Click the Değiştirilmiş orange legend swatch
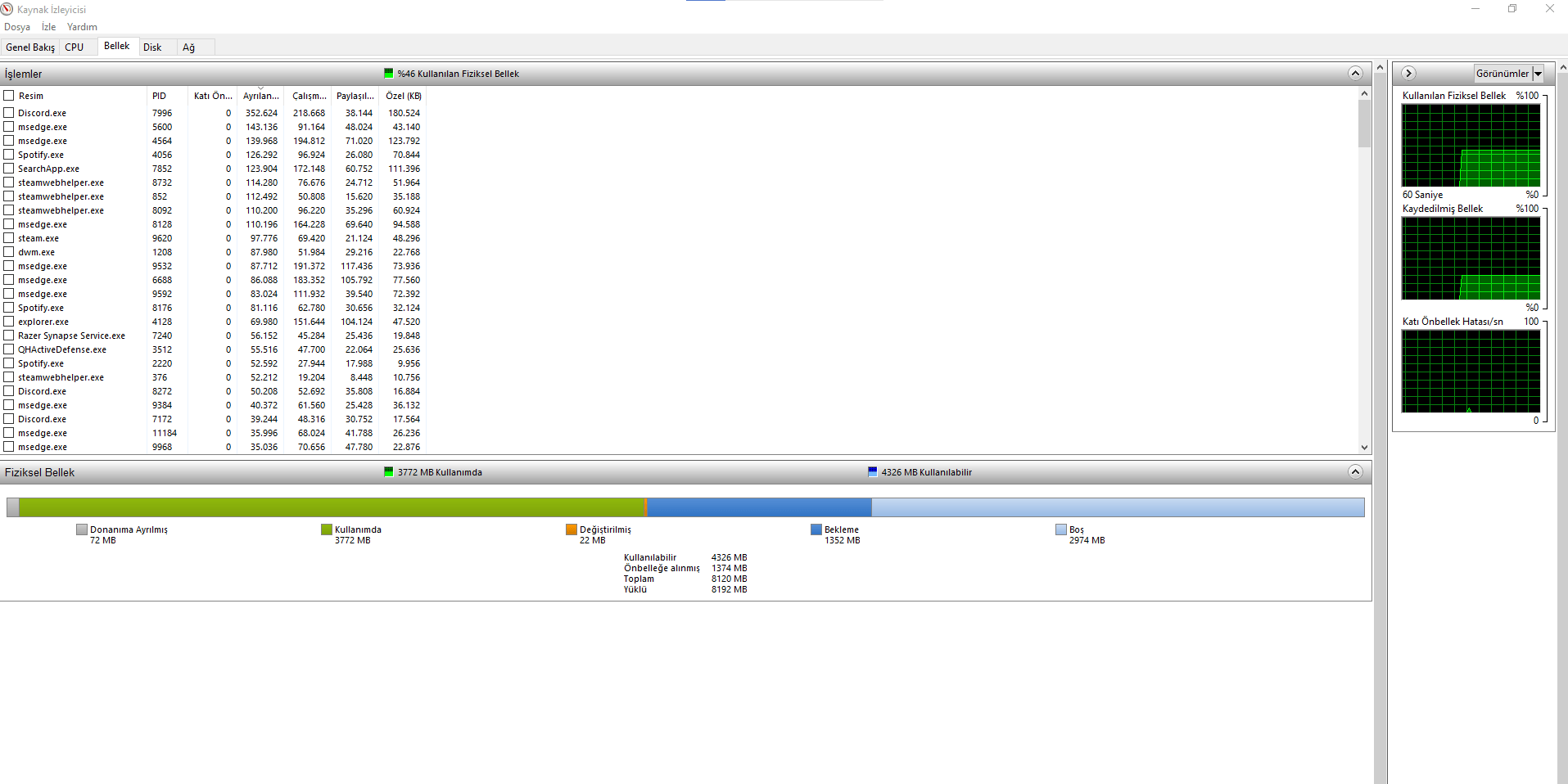 coord(571,529)
